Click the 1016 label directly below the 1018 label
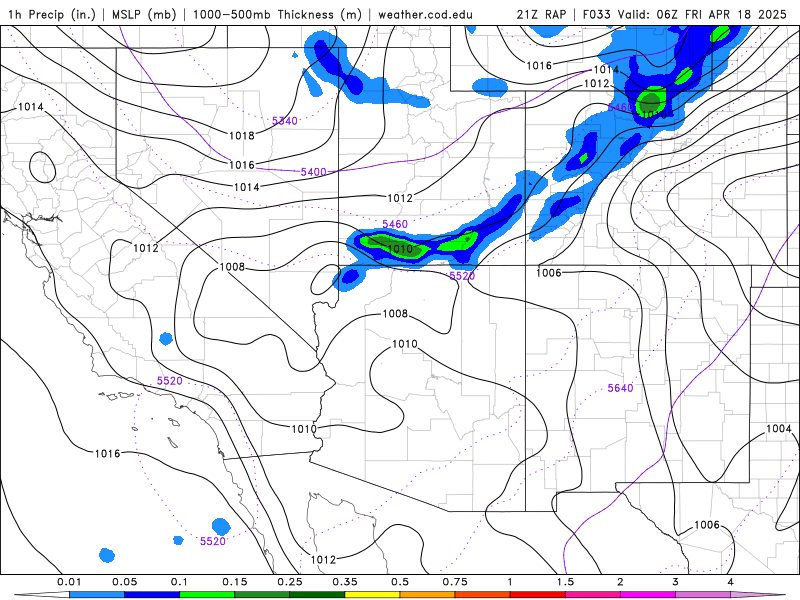 pyautogui.click(x=241, y=165)
